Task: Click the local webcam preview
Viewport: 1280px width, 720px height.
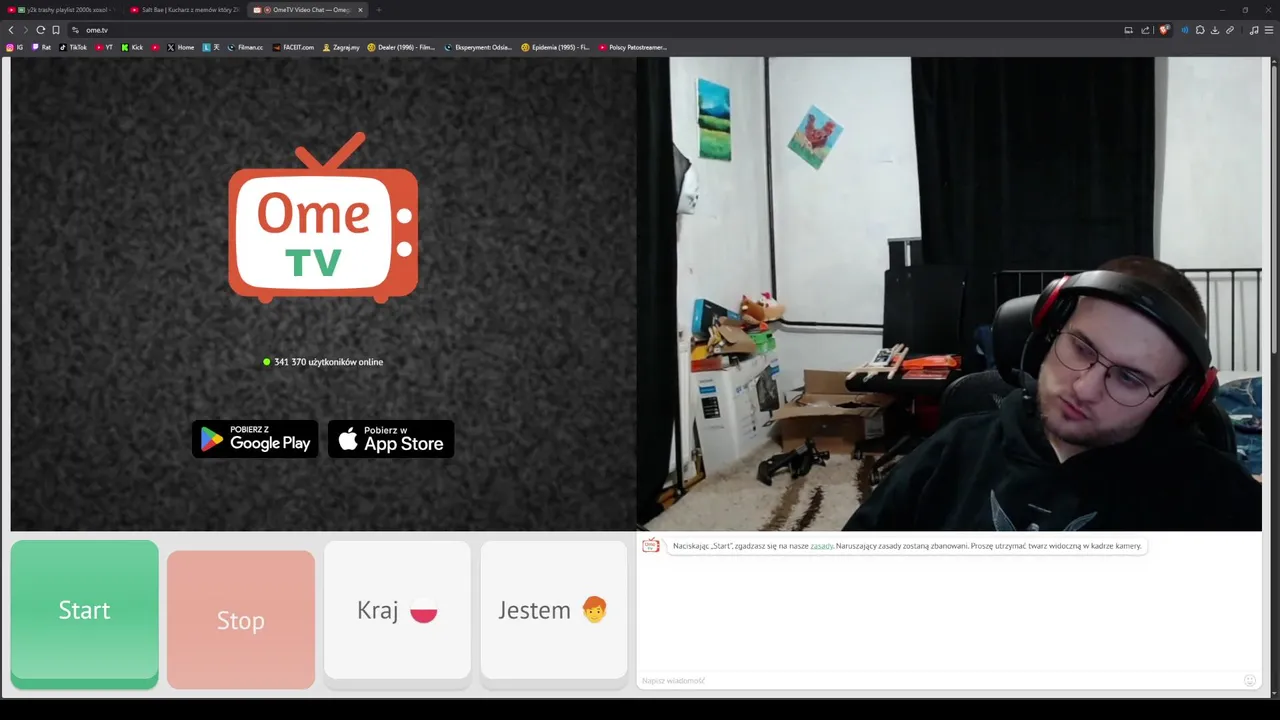Action: coord(949,294)
